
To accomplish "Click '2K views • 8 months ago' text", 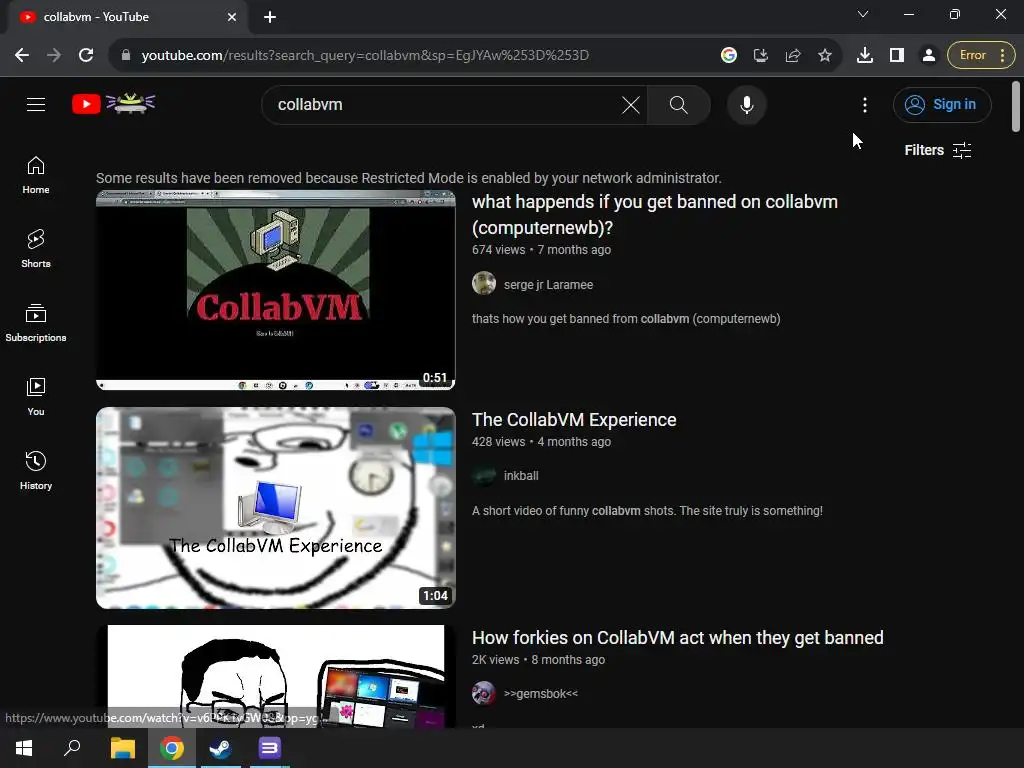I will (x=539, y=660).
